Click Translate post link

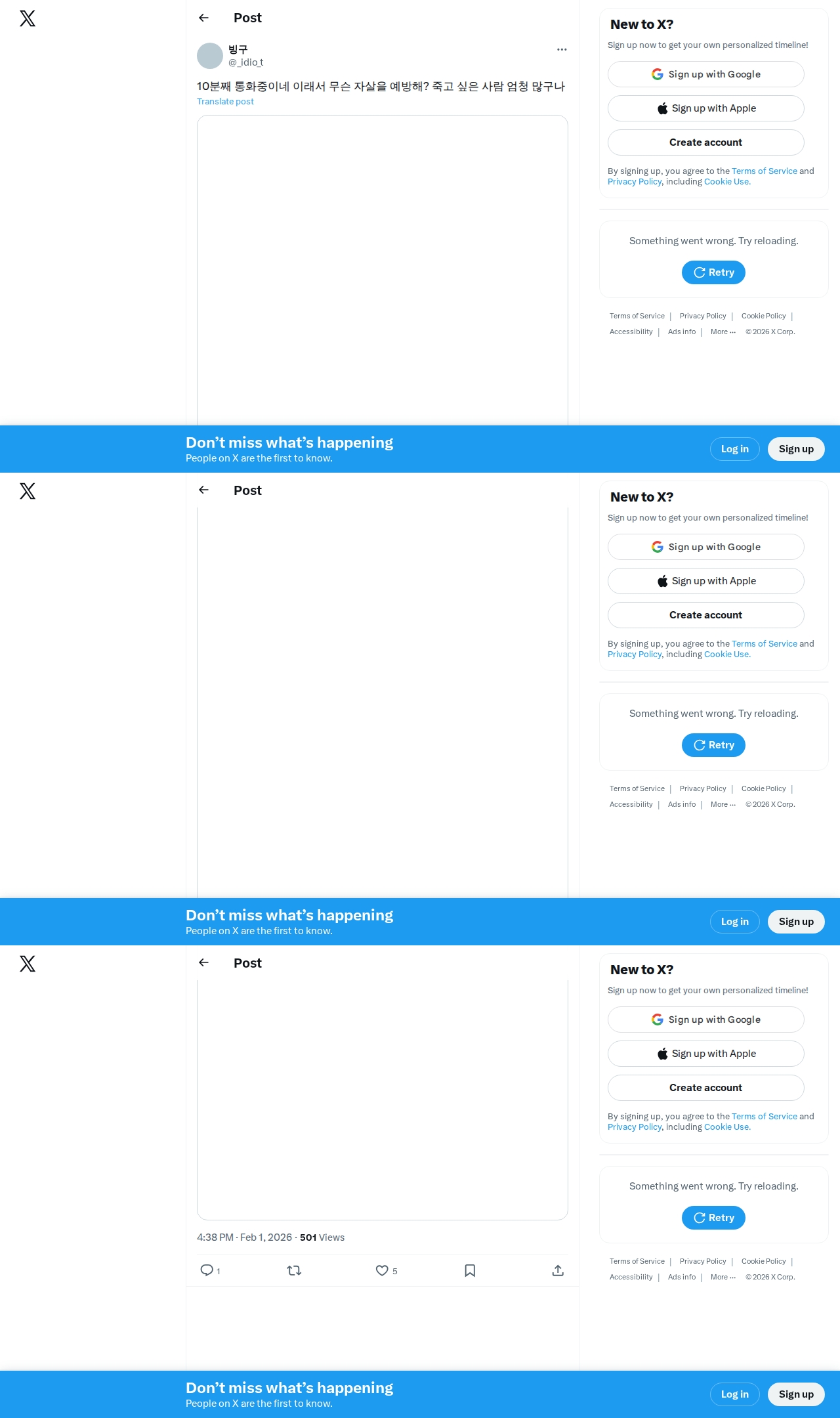tap(225, 101)
